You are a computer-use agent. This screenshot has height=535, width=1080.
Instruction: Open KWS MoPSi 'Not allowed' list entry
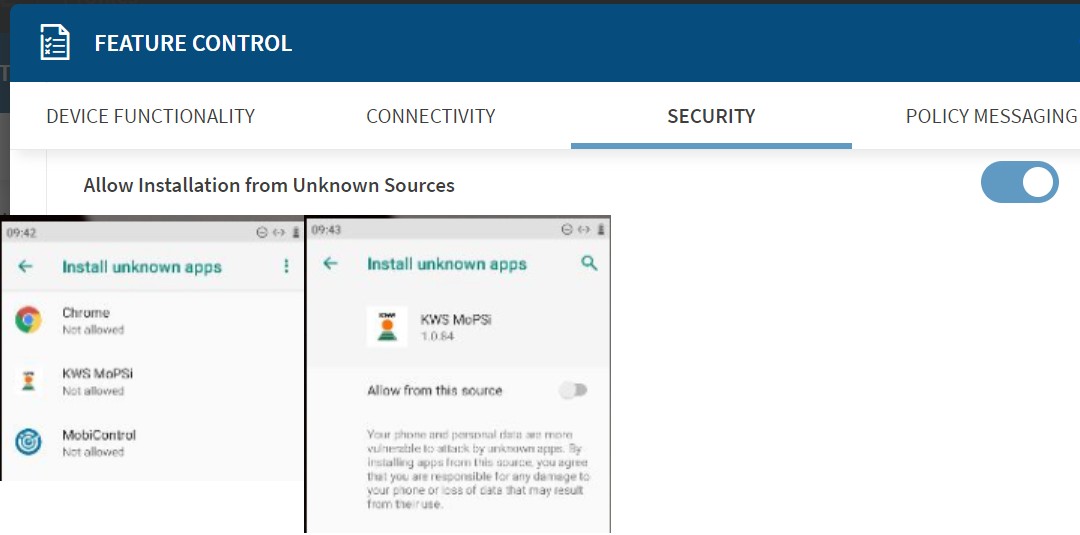click(97, 381)
